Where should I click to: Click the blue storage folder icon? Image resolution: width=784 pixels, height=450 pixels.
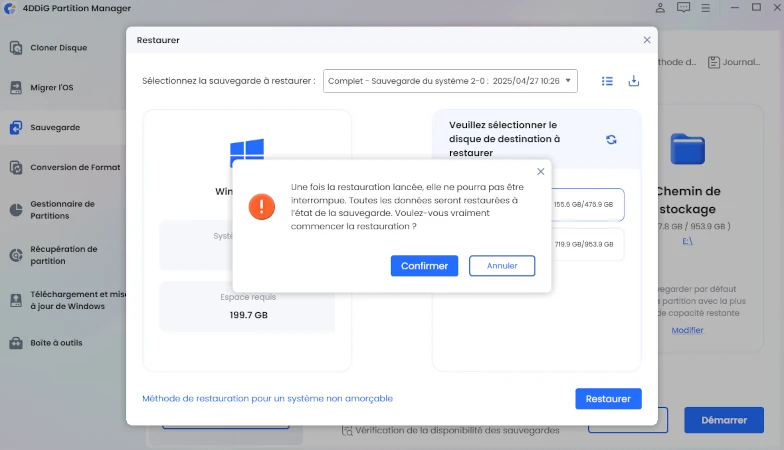[x=688, y=149]
